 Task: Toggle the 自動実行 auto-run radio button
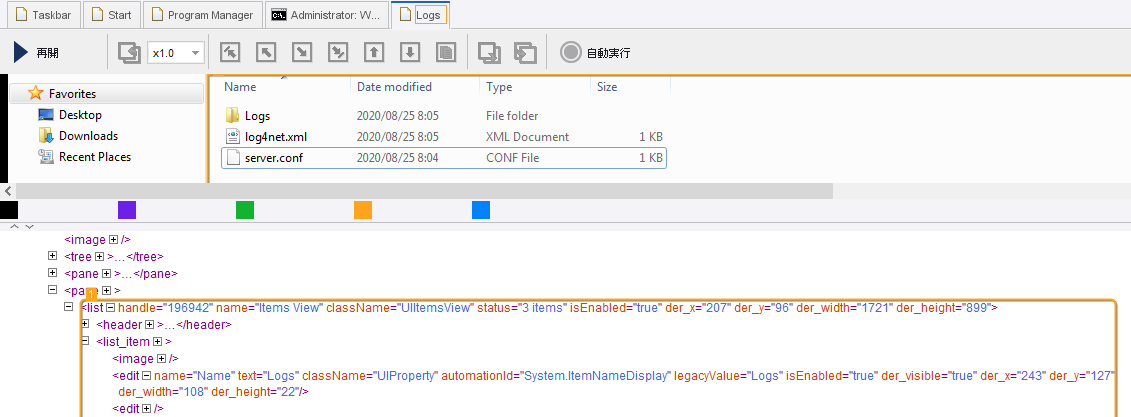(570, 53)
